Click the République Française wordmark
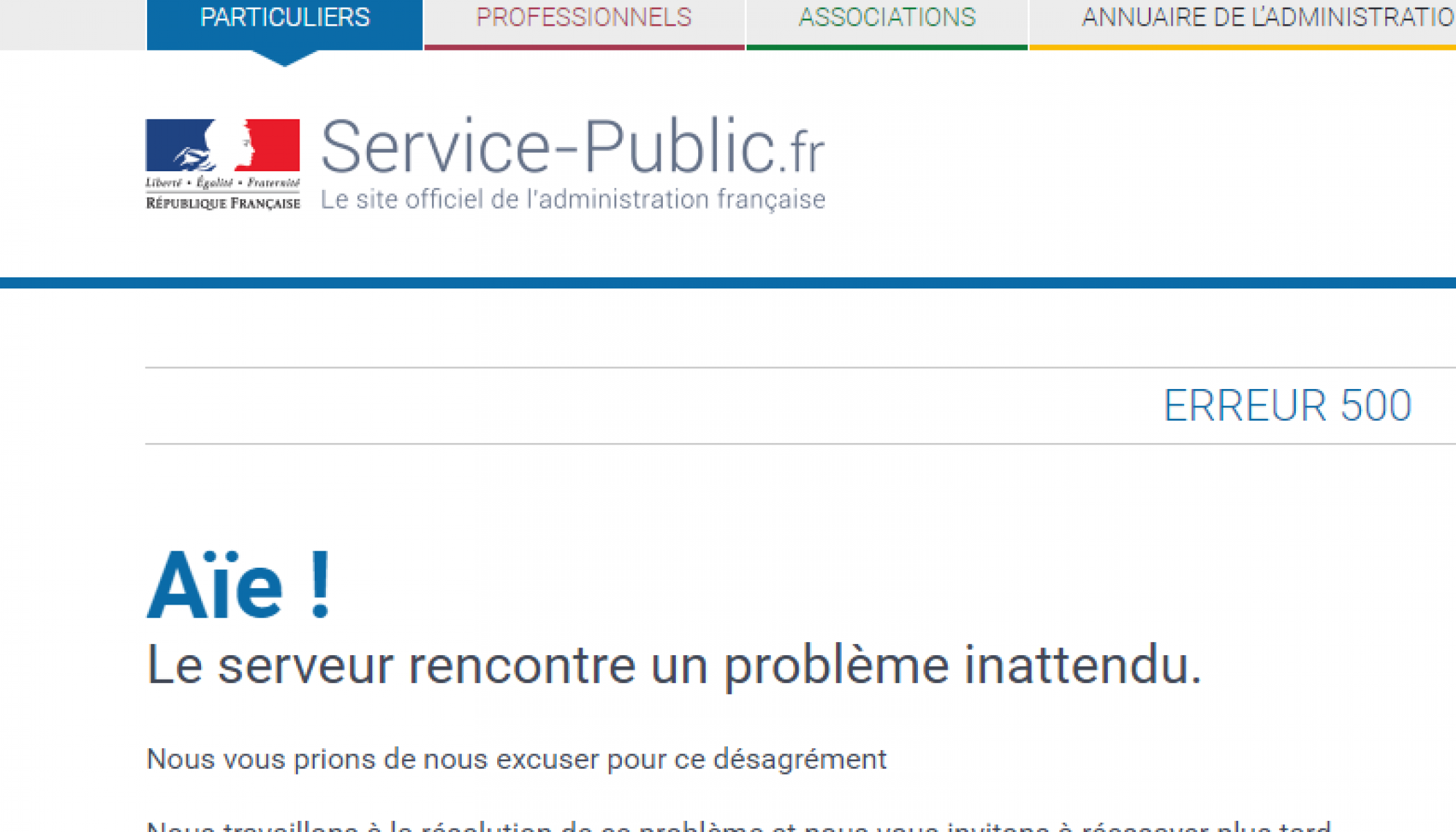1456x832 pixels. pos(222,203)
